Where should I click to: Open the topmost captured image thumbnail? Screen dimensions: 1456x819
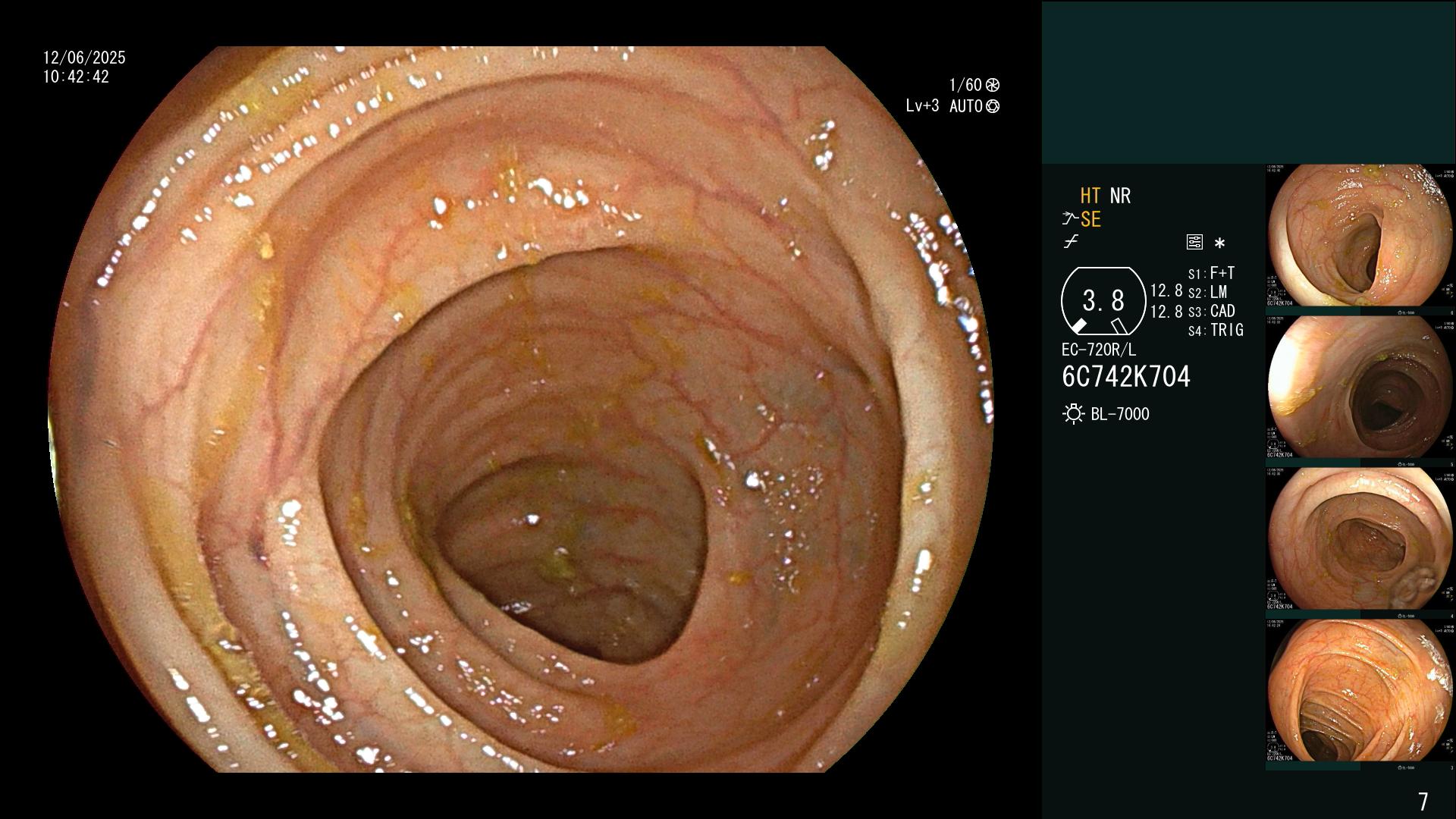point(1360,236)
